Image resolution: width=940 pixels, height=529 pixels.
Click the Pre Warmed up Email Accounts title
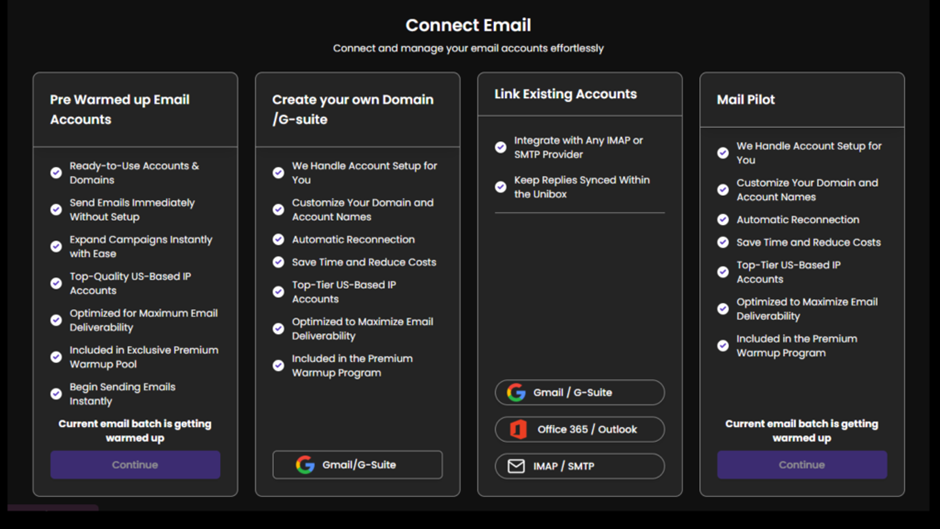(120, 109)
